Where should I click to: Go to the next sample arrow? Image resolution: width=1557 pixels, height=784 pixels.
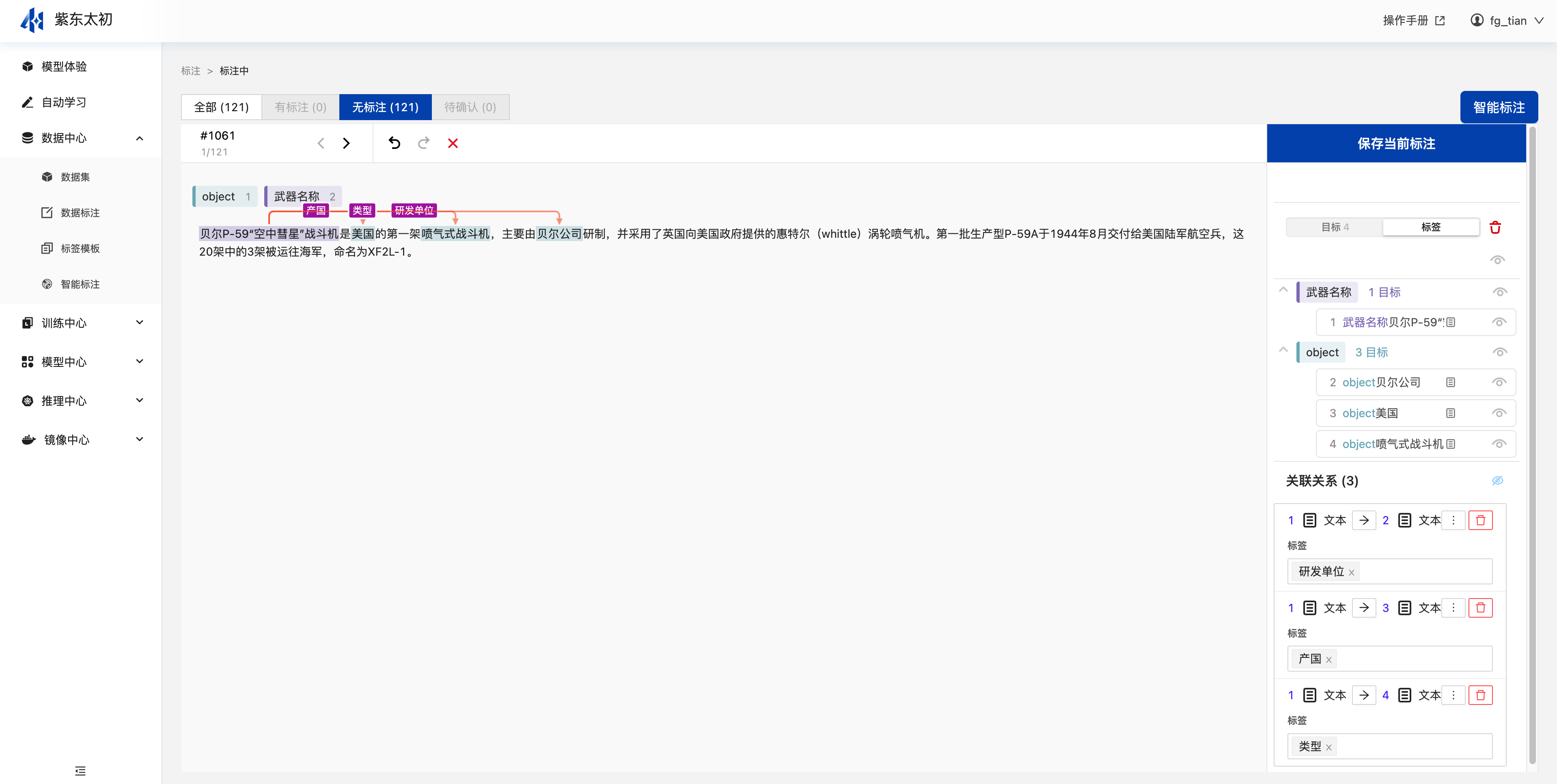coord(346,143)
